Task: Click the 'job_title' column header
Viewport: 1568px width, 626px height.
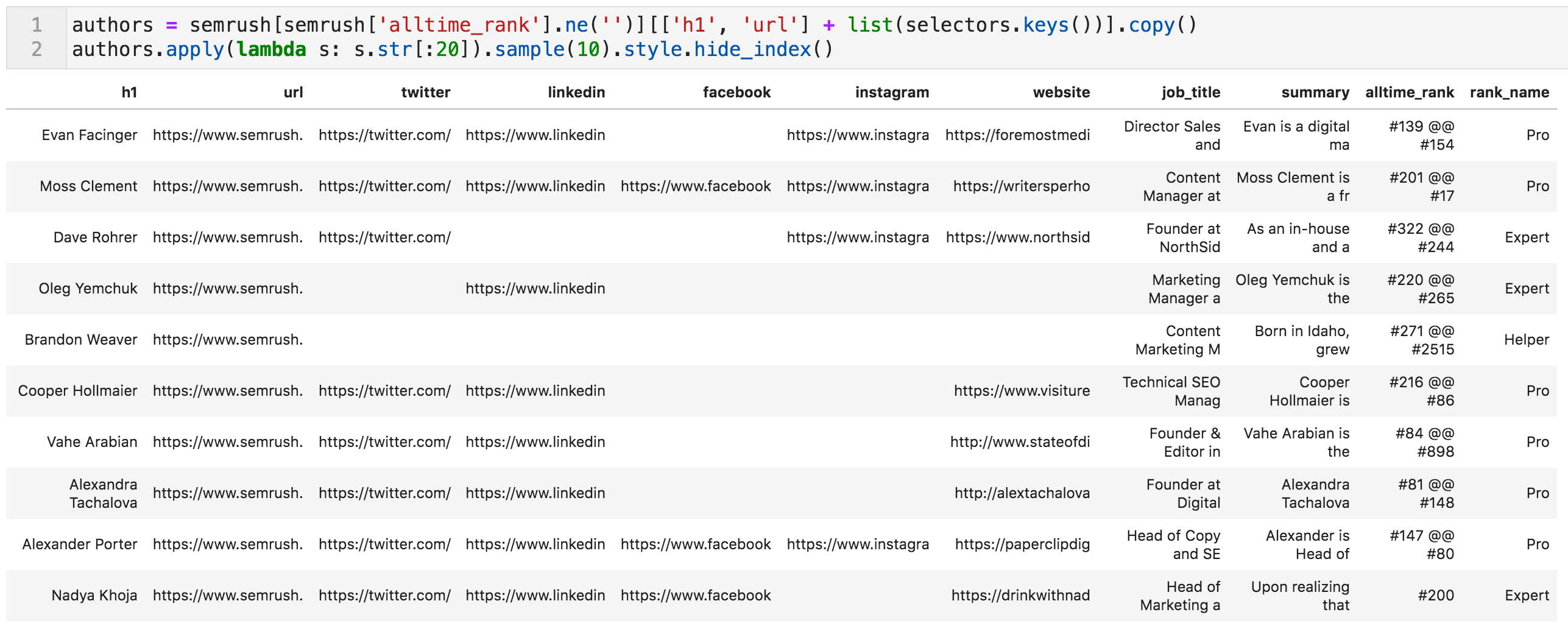Action: (1190, 93)
